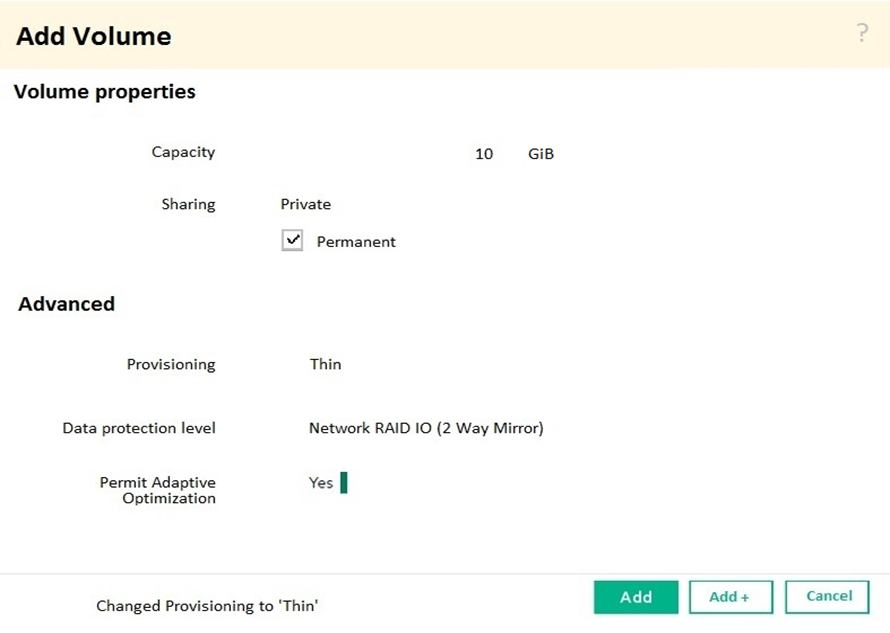The width and height of the screenshot is (890, 633).
Task: Click the Advanced section heading
Action: 66,304
